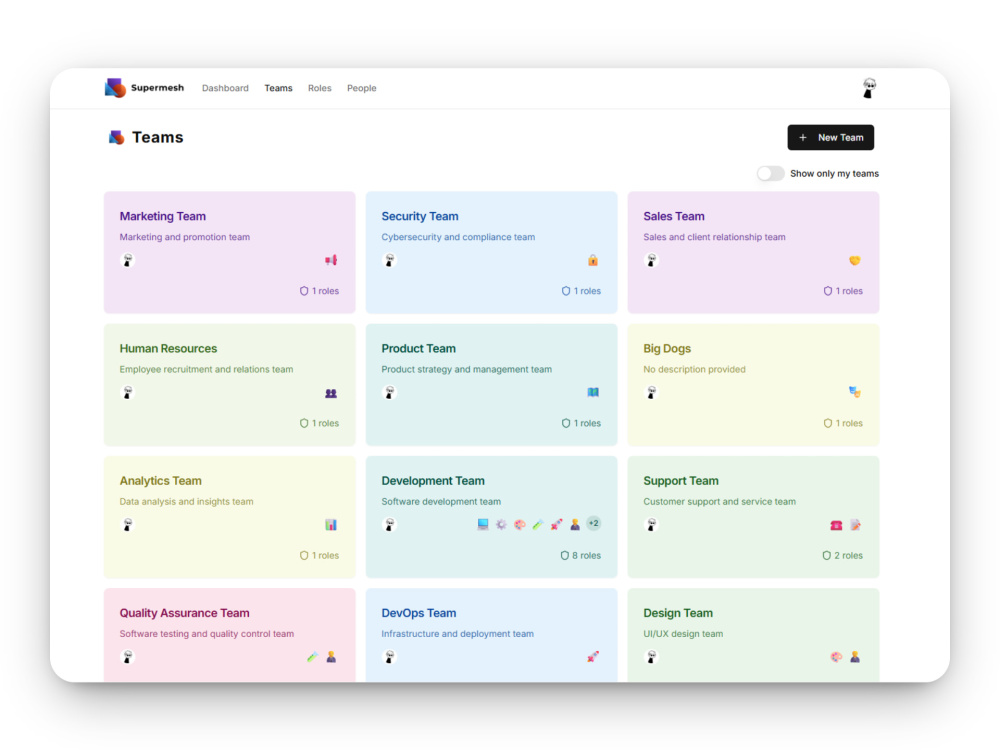Open the Analytics Team title link
Viewport: 1000px width, 750px height.
tap(161, 480)
